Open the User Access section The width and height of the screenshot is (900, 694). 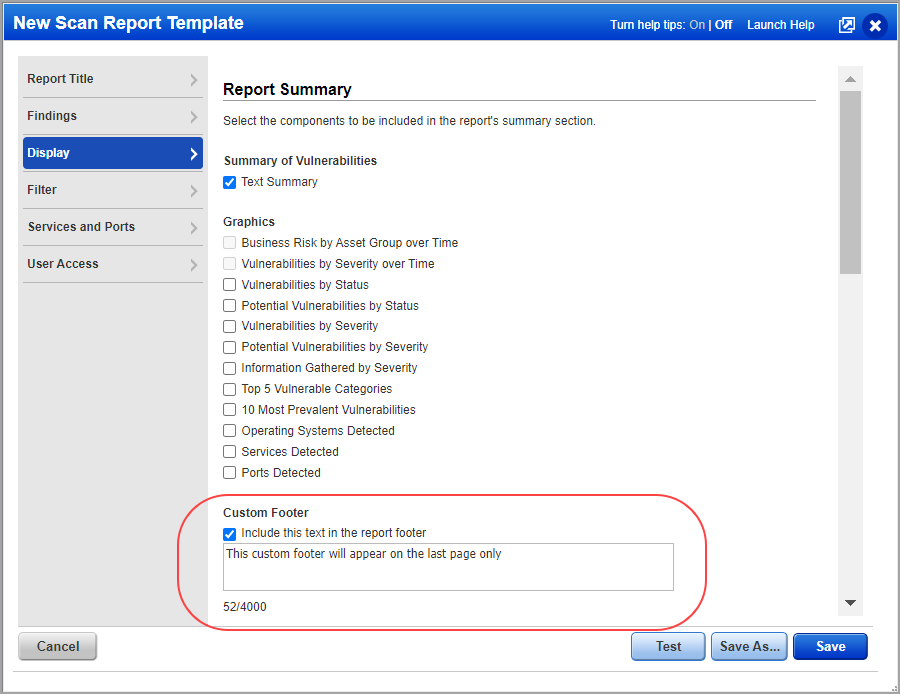[x=112, y=264]
